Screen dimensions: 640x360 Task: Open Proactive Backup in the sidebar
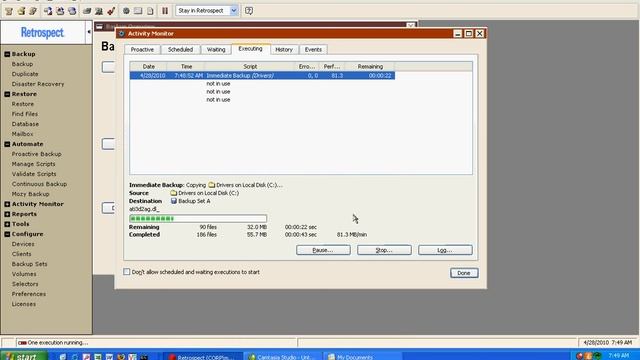pos(36,154)
